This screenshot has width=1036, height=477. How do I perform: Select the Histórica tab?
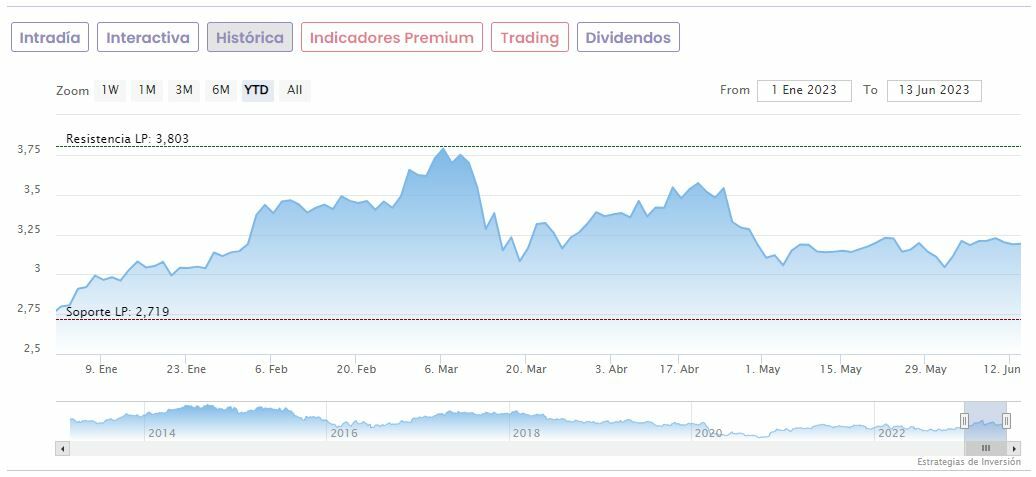coord(250,38)
